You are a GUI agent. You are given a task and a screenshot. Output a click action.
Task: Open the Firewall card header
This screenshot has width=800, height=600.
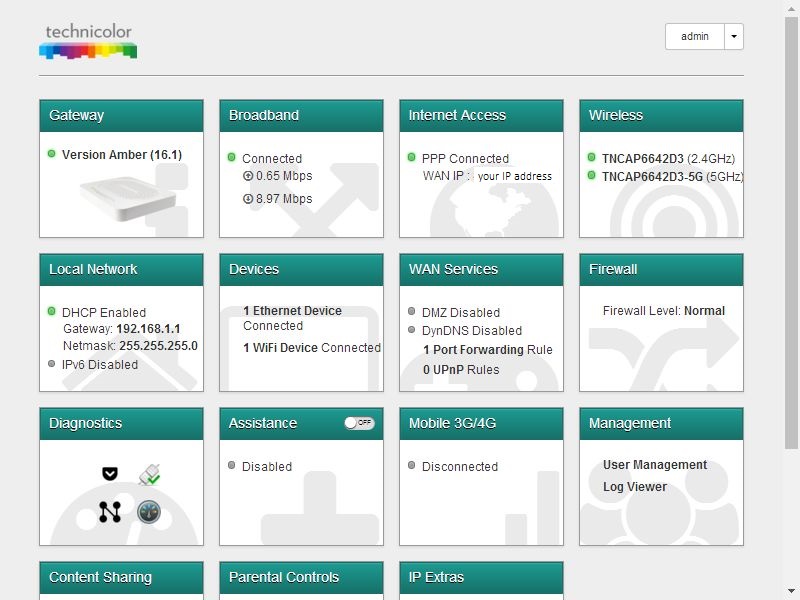tap(661, 270)
